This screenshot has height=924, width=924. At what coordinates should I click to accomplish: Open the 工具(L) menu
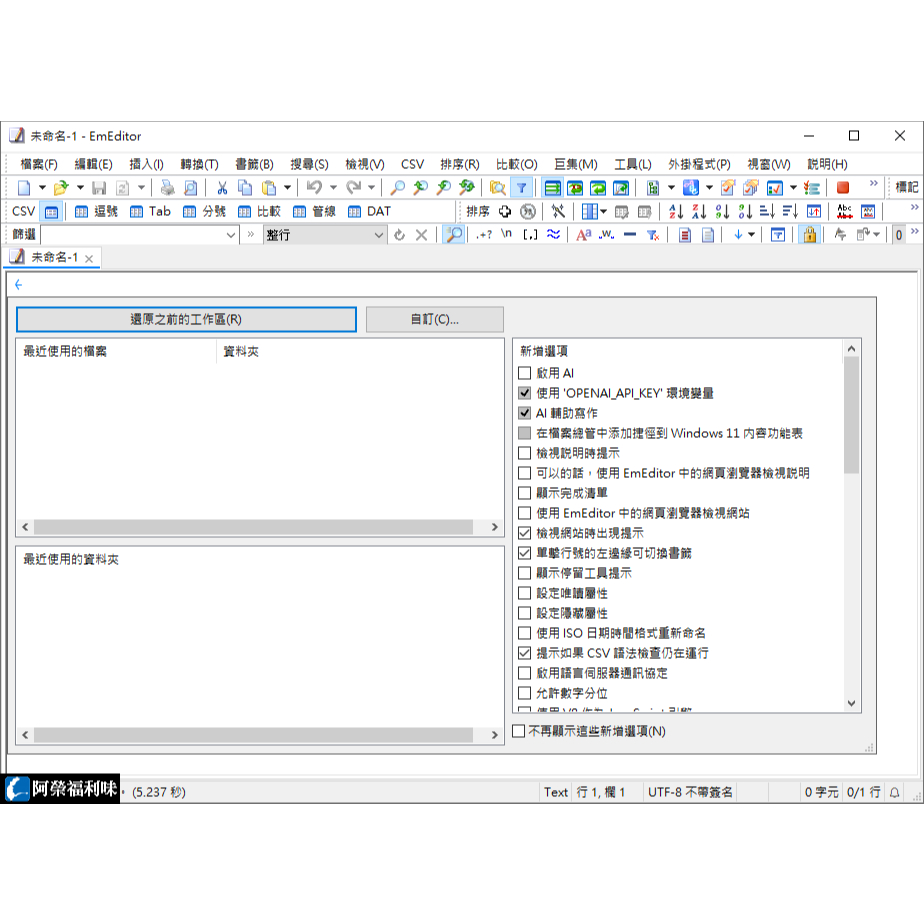click(632, 164)
